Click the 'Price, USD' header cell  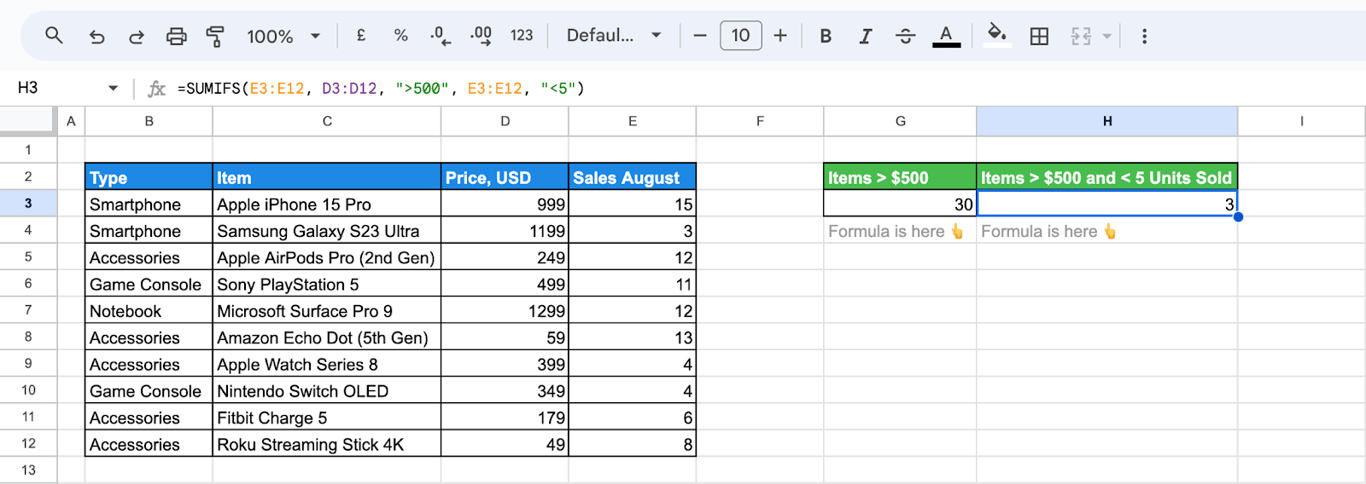click(505, 177)
